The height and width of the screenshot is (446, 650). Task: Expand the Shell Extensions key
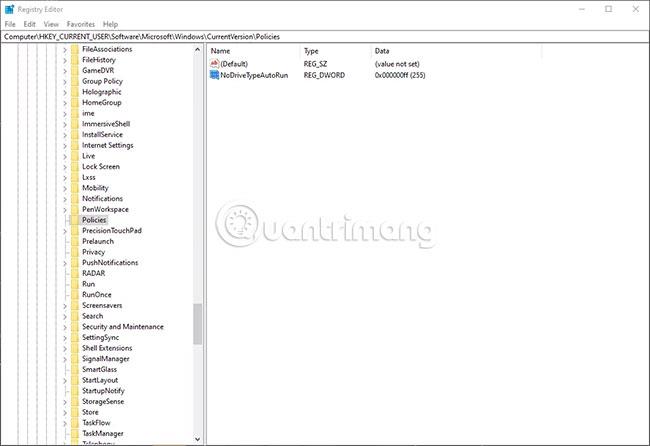[x=65, y=348]
